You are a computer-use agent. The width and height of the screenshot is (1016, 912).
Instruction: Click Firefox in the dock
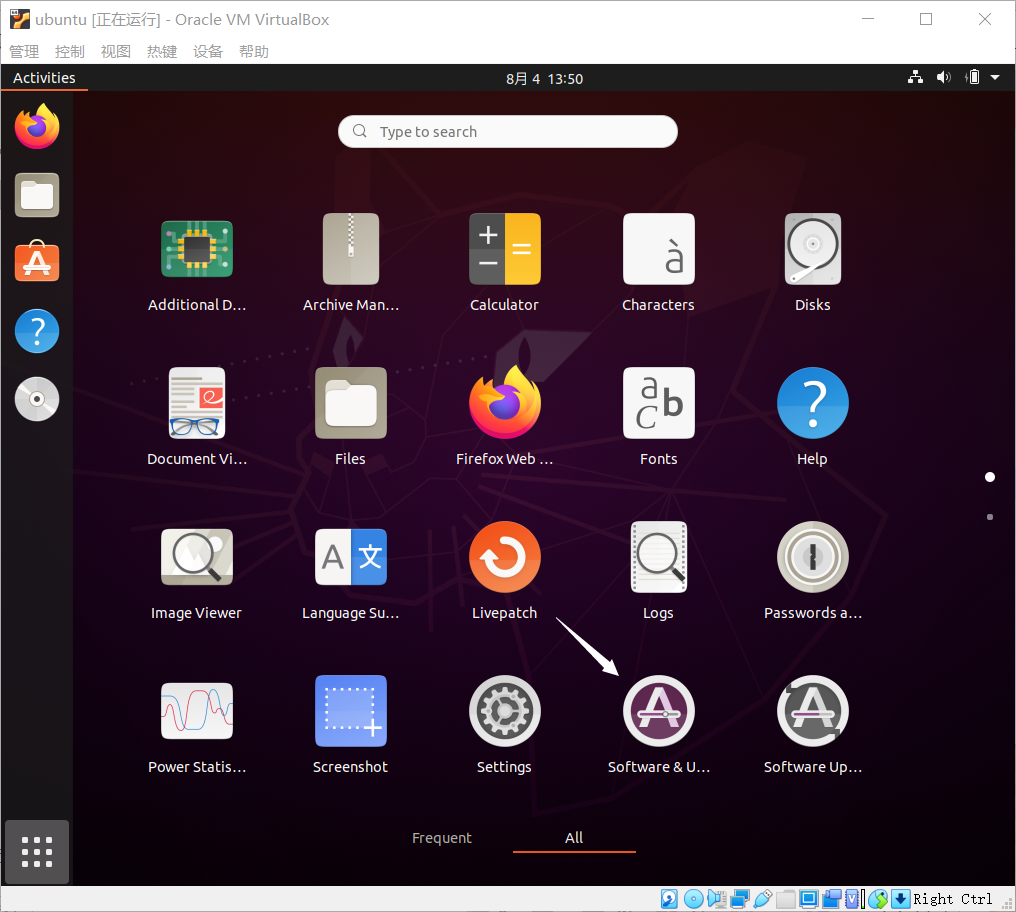tap(37, 126)
